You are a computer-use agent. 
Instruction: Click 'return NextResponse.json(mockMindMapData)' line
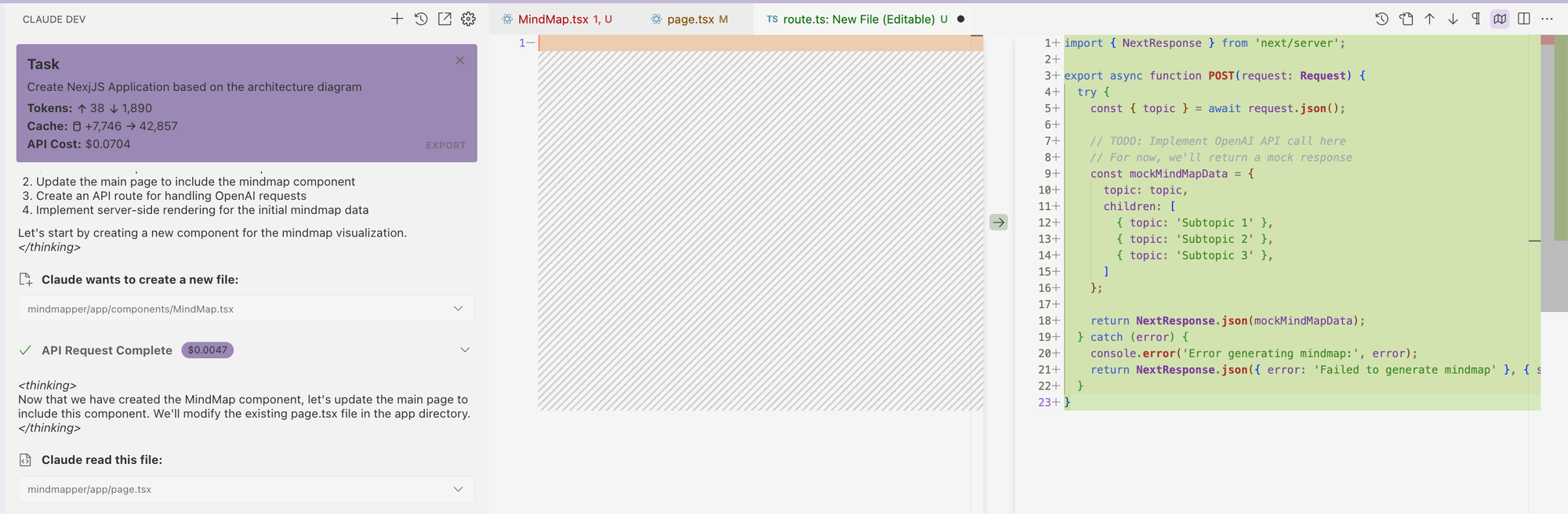point(1228,320)
